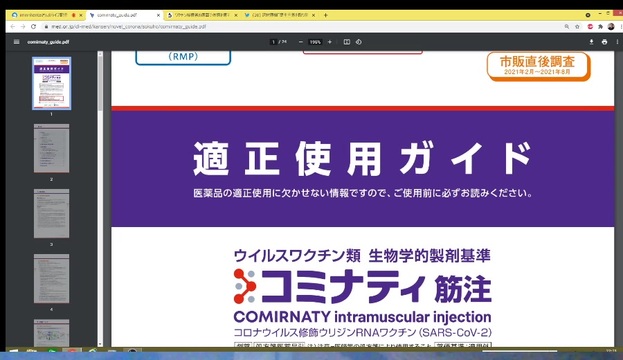Reload the page in the browser
Viewport: 623px width, 360px height.
click(x=33, y=27)
